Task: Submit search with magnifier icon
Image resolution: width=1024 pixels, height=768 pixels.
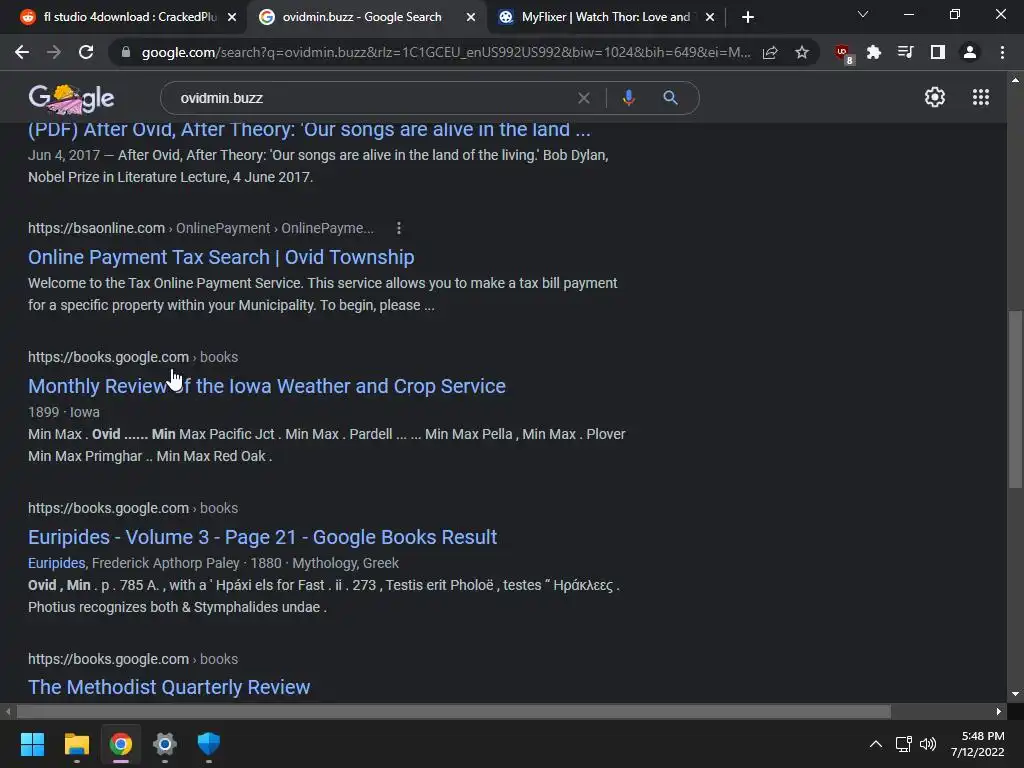Action: (x=670, y=98)
